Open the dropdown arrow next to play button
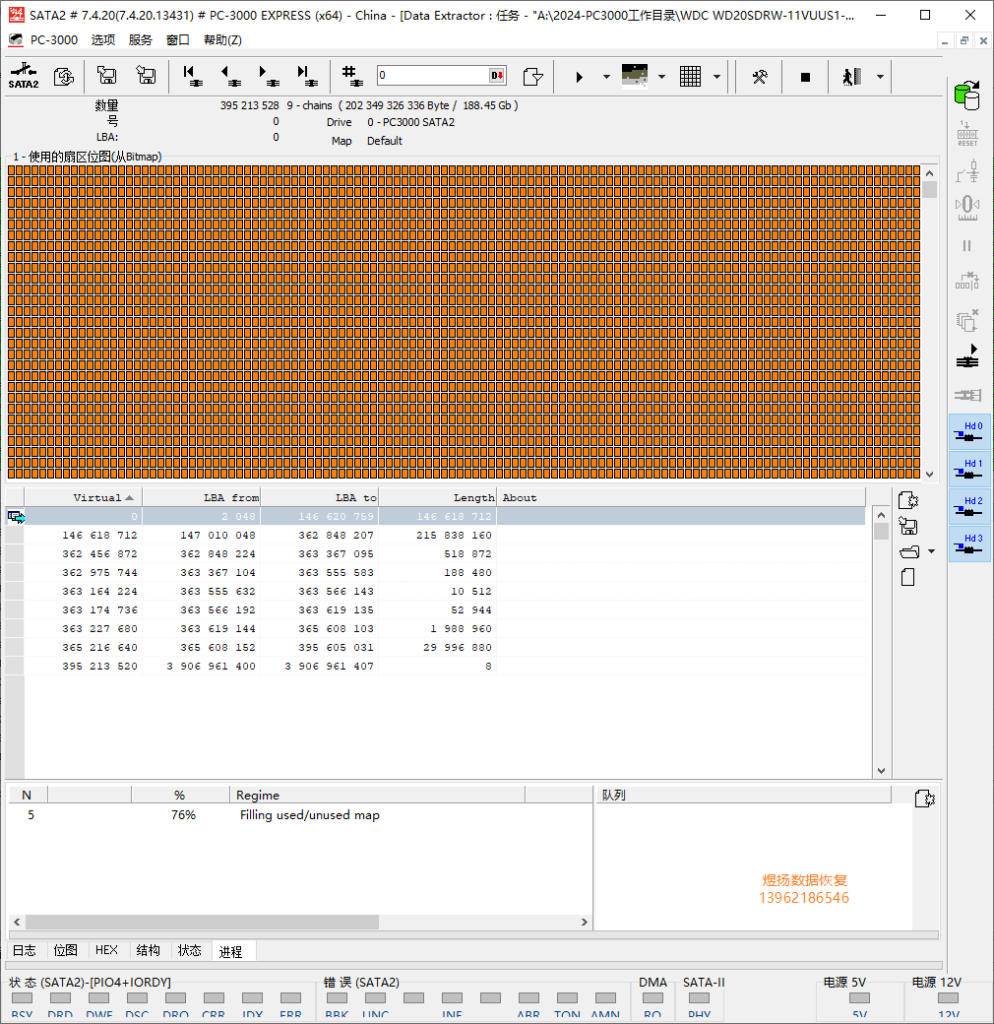Viewport: 994px width, 1024px height. pos(607,77)
